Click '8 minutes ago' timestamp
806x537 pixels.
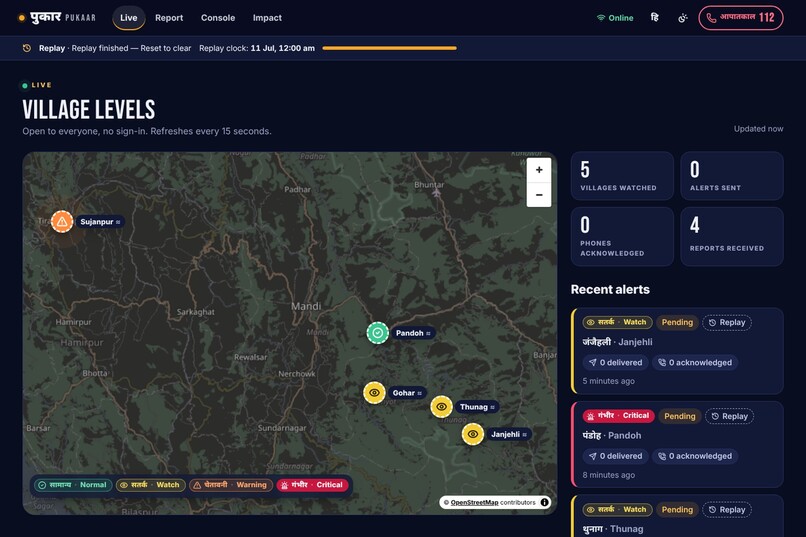tap(609, 475)
